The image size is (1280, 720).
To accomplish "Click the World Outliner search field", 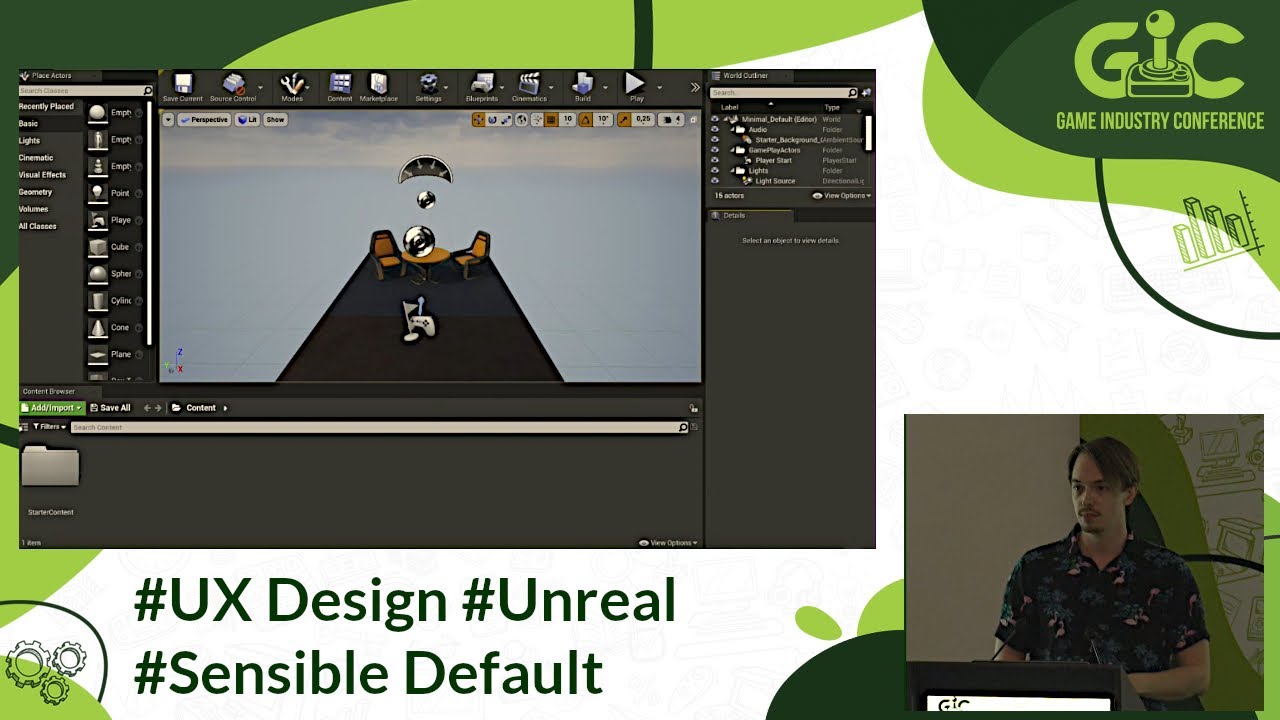I will [x=783, y=93].
